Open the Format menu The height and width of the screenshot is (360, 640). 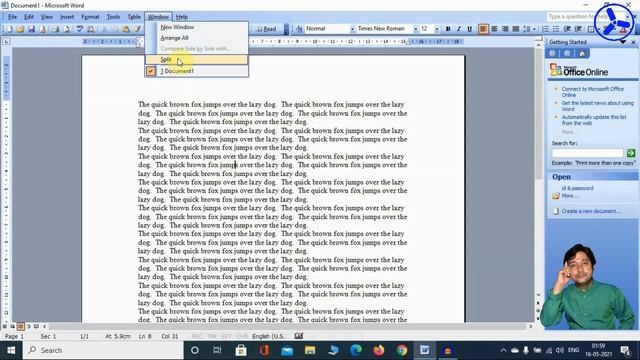(x=90, y=17)
